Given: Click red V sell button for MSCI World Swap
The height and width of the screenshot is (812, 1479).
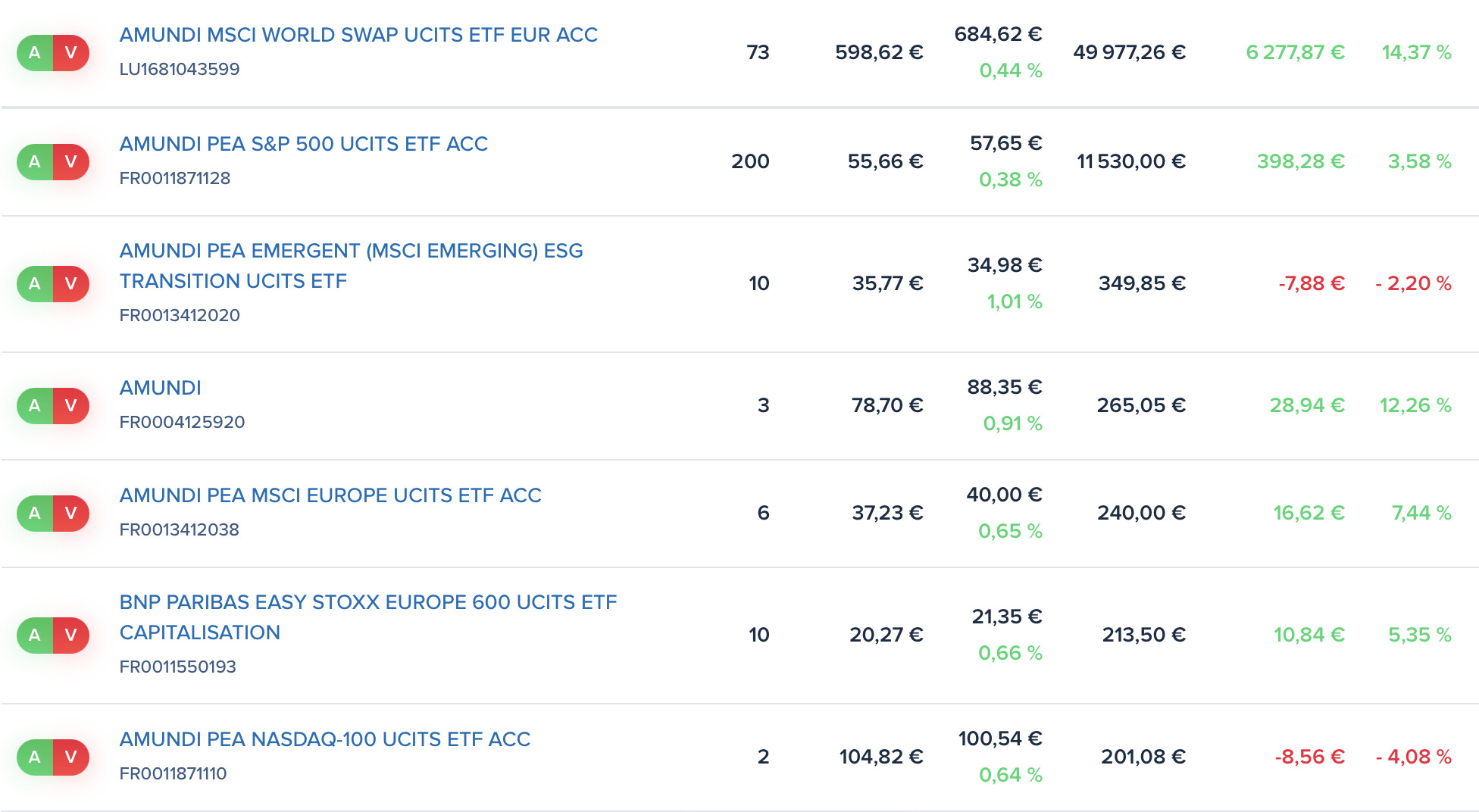Looking at the screenshot, I should tap(71, 53).
